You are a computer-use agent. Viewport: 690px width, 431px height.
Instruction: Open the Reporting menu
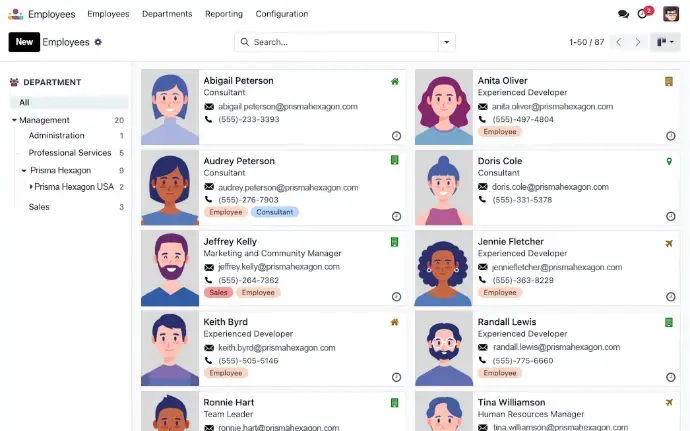[223, 14]
